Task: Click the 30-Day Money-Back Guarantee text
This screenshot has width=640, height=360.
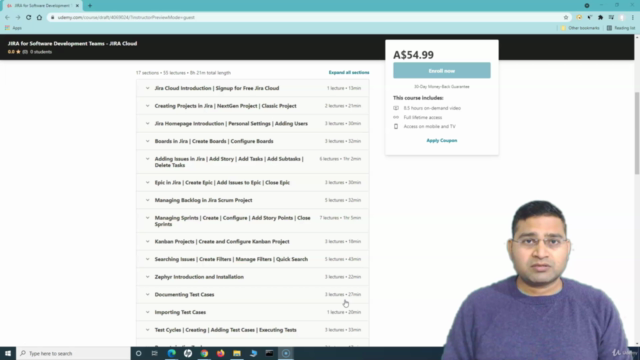Action: (x=442, y=87)
